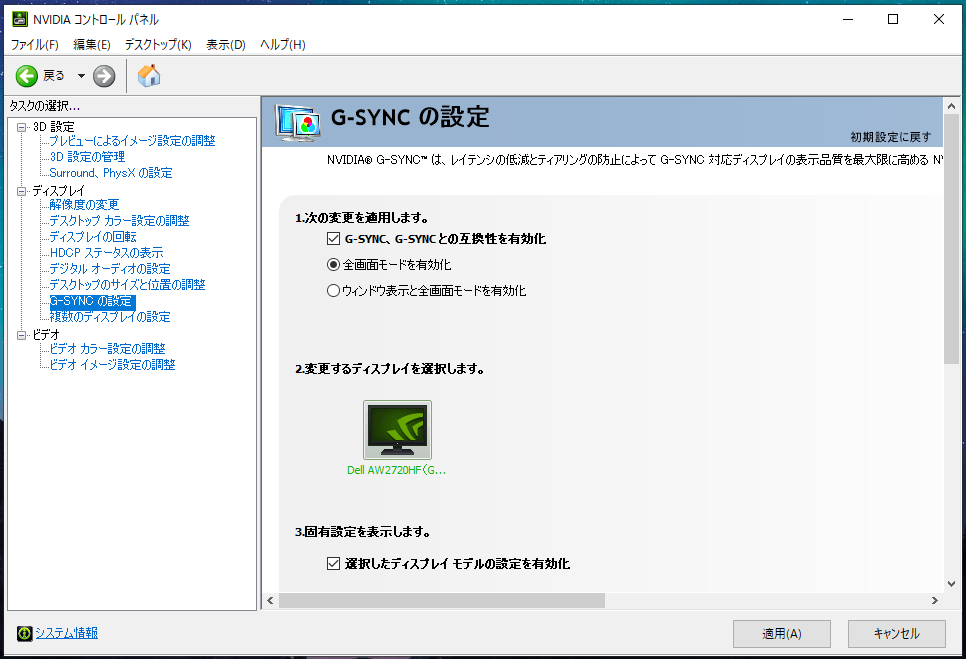
Task: Click the vertical scrollbar thumb
Action: pos(951,238)
